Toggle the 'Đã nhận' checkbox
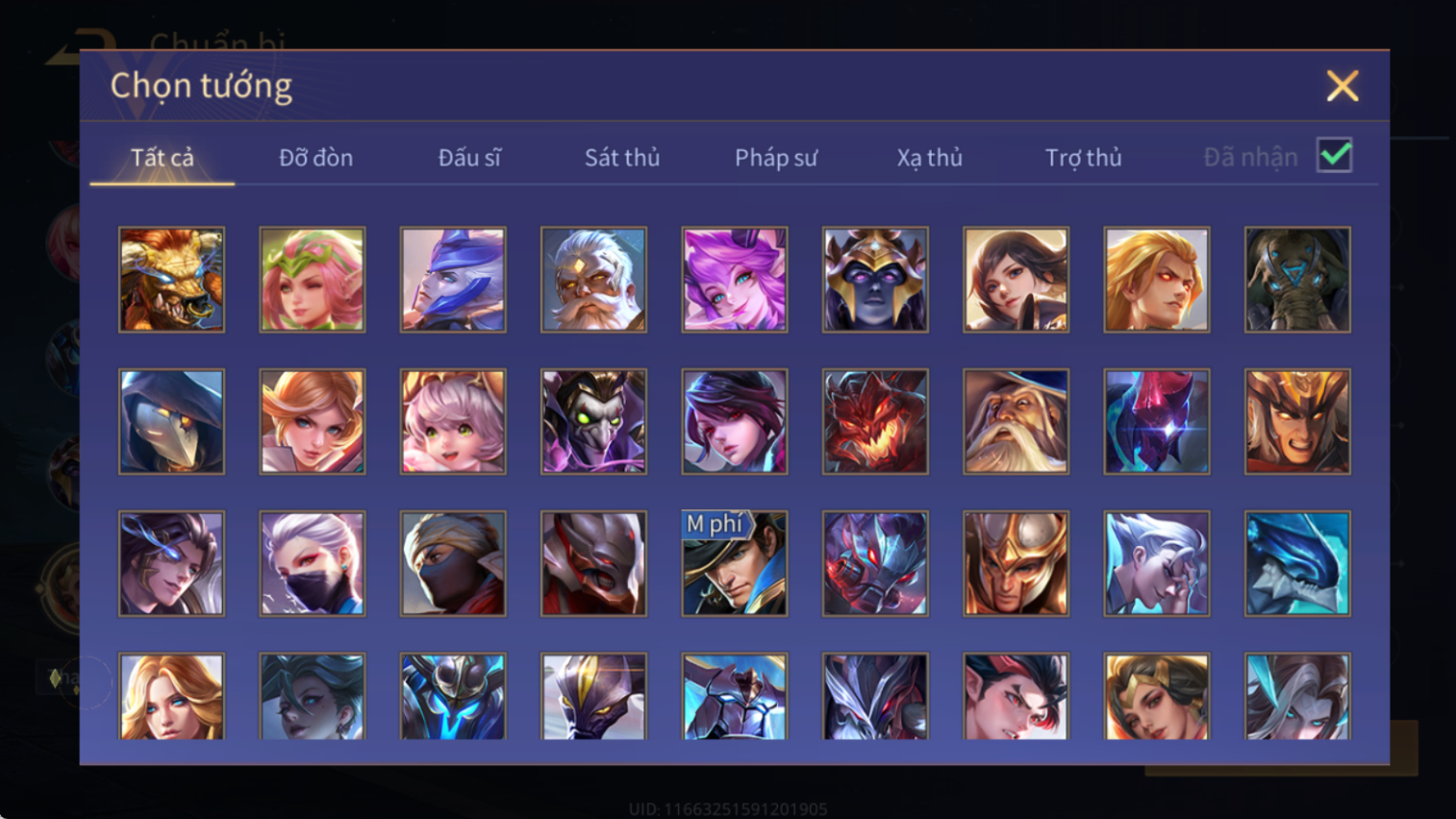Viewport: 1456px width, 819px height. click(x=1335, y=156)
